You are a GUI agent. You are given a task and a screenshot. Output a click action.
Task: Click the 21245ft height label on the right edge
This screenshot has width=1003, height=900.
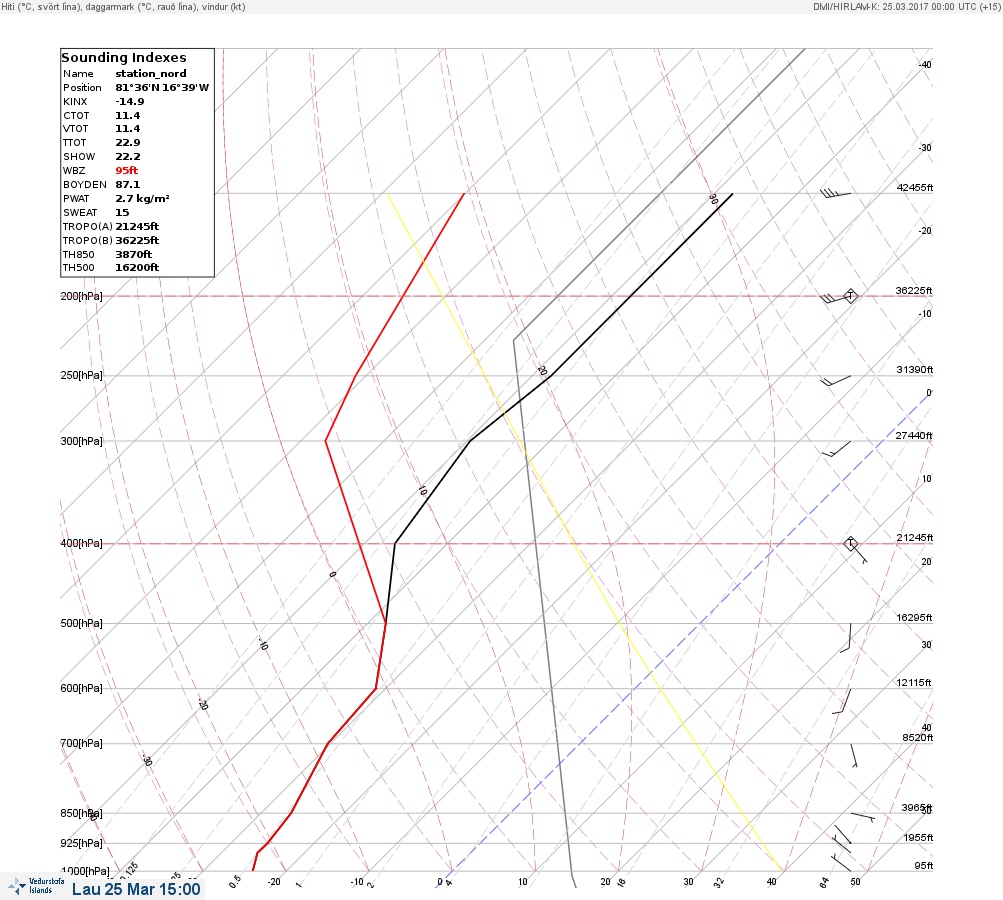(915, 538)
